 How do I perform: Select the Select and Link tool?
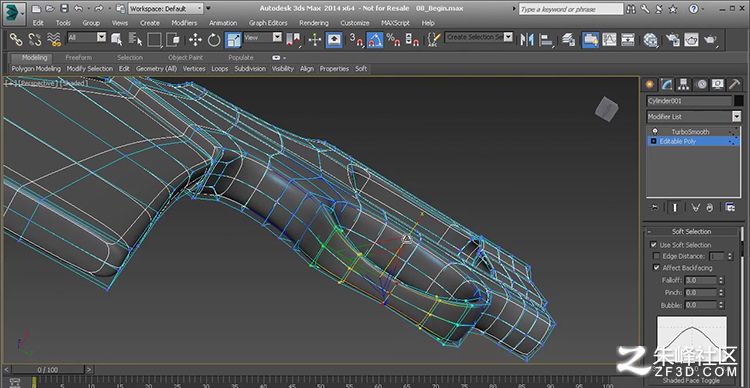click(16, 40)
